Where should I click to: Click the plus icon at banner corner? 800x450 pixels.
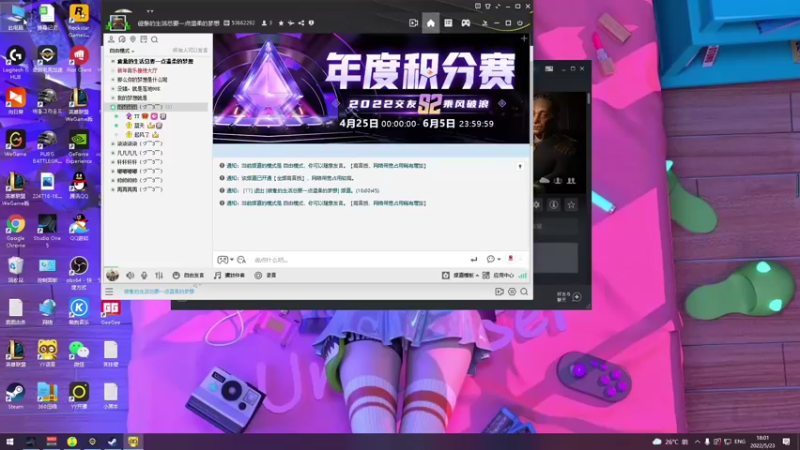[524, 39]
